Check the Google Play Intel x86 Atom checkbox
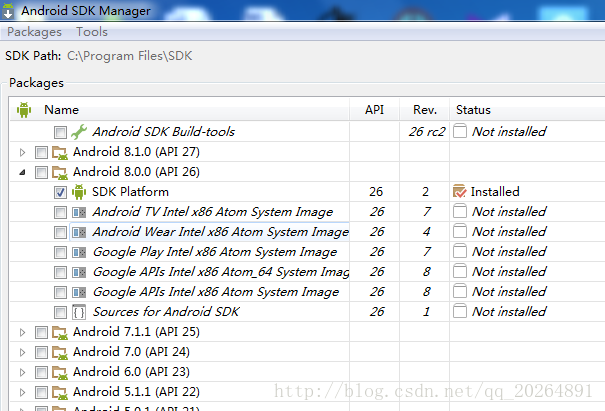605x411 pixels. (60, 252)
